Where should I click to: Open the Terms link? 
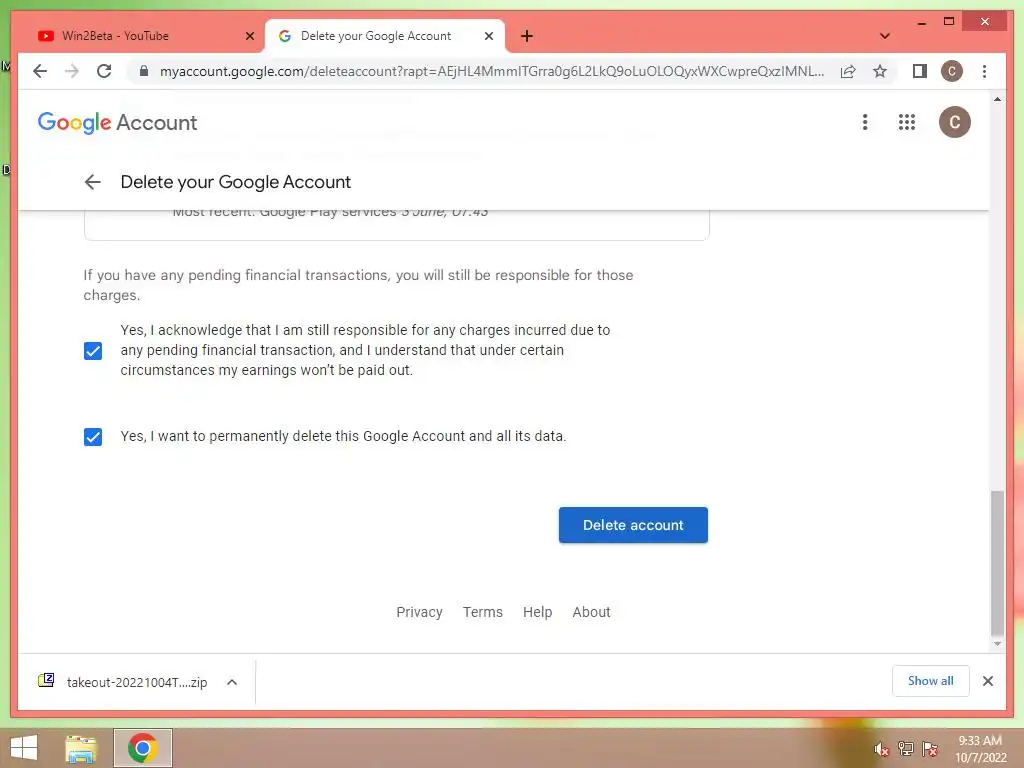[x=483, y=612]
